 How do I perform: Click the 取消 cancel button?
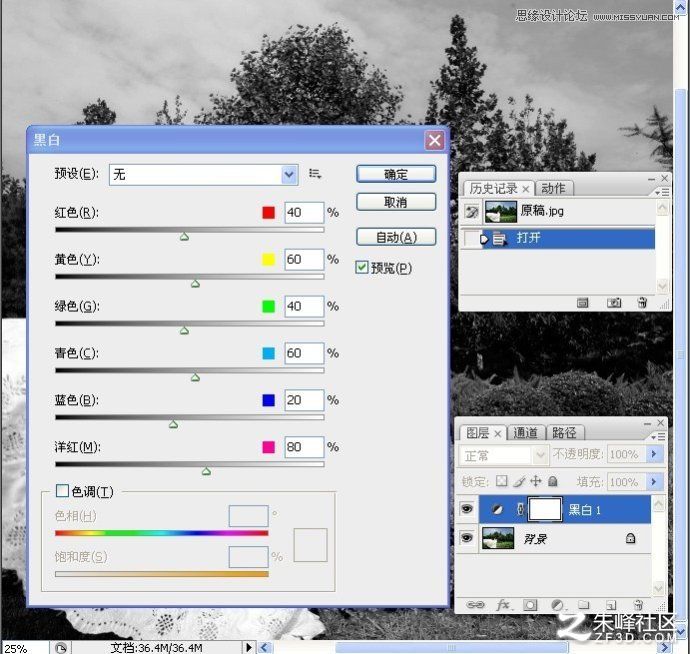coord(396,202)
